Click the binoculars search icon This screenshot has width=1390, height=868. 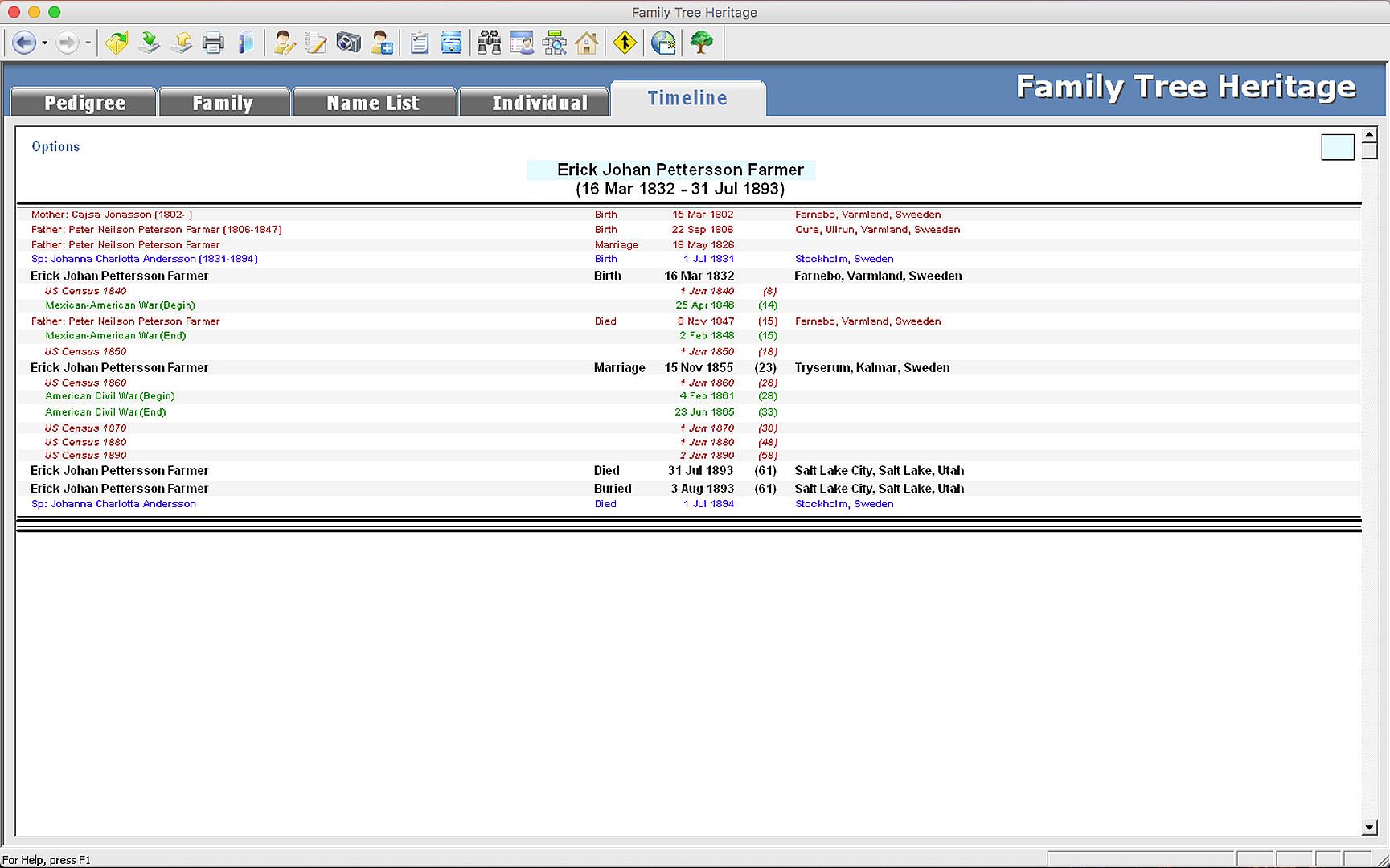pyautogui.click(x=489, y=43)
